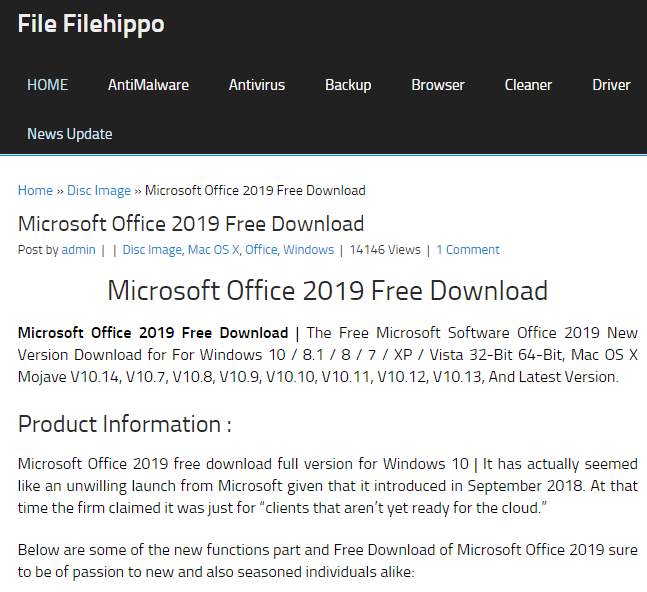The width and height of the screenshot is (647, 592).
Task: Open the admin author link
Action: coord(78,250)
